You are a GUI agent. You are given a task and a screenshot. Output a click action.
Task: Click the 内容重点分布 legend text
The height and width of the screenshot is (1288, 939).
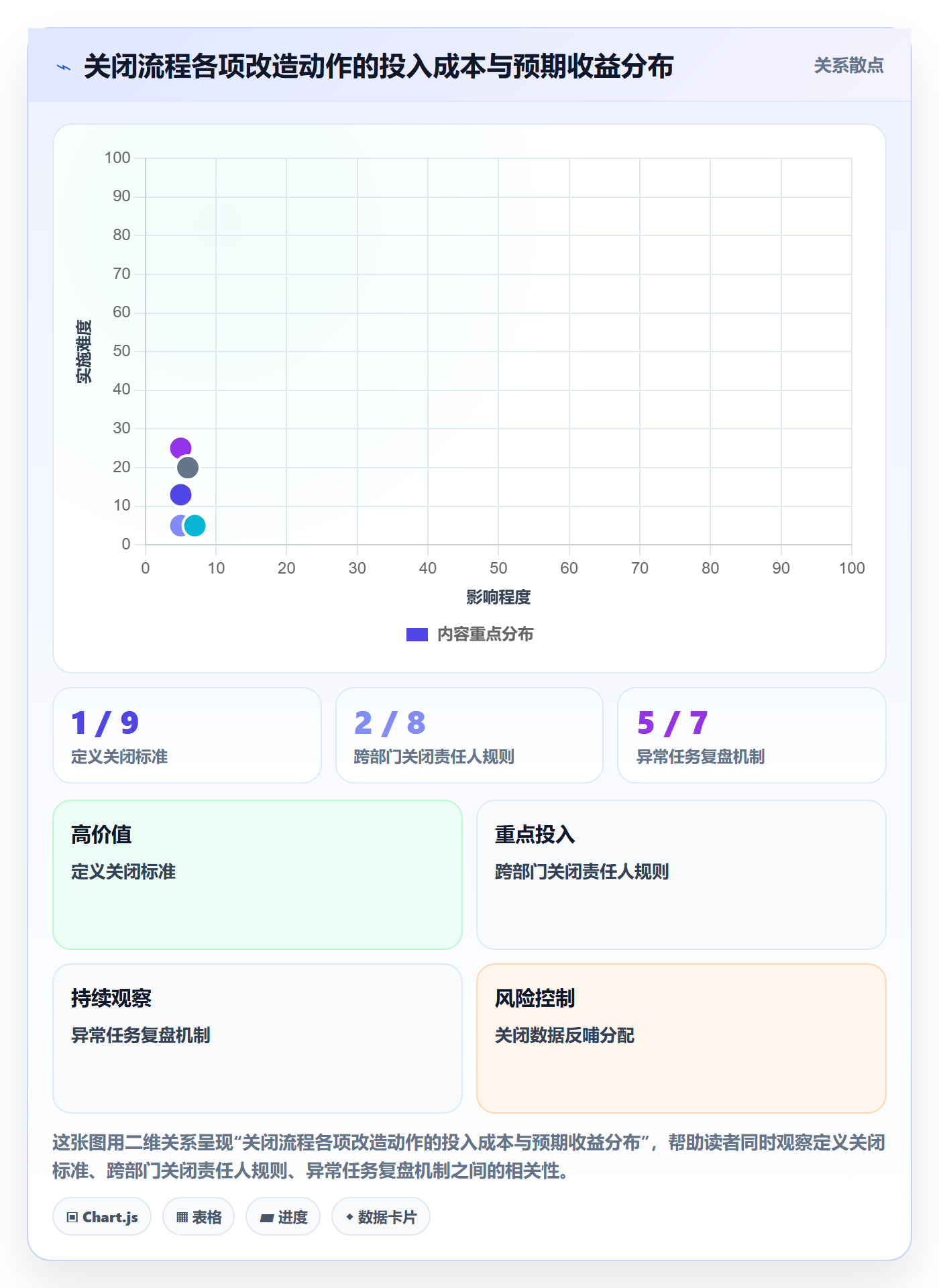pyautogui.click(x=485, y=635)
